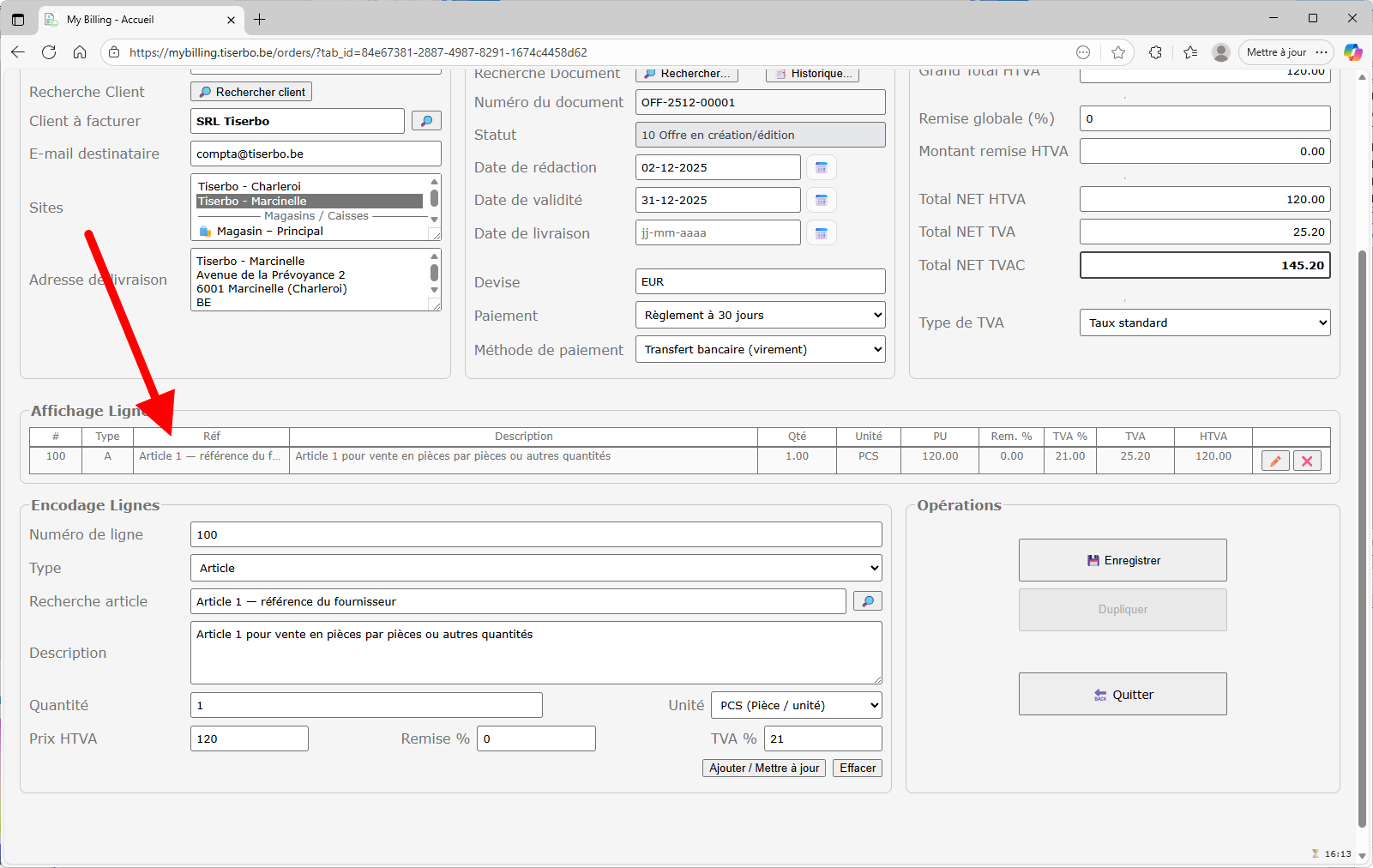Expand the Paiement dropdown

(760, 315)
